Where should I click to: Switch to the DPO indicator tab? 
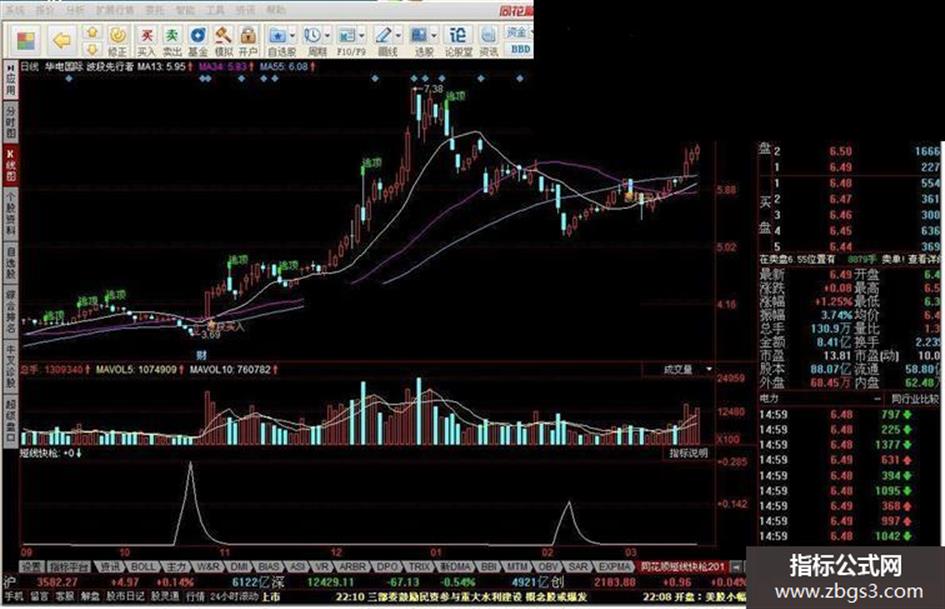[x=387, y=567]
